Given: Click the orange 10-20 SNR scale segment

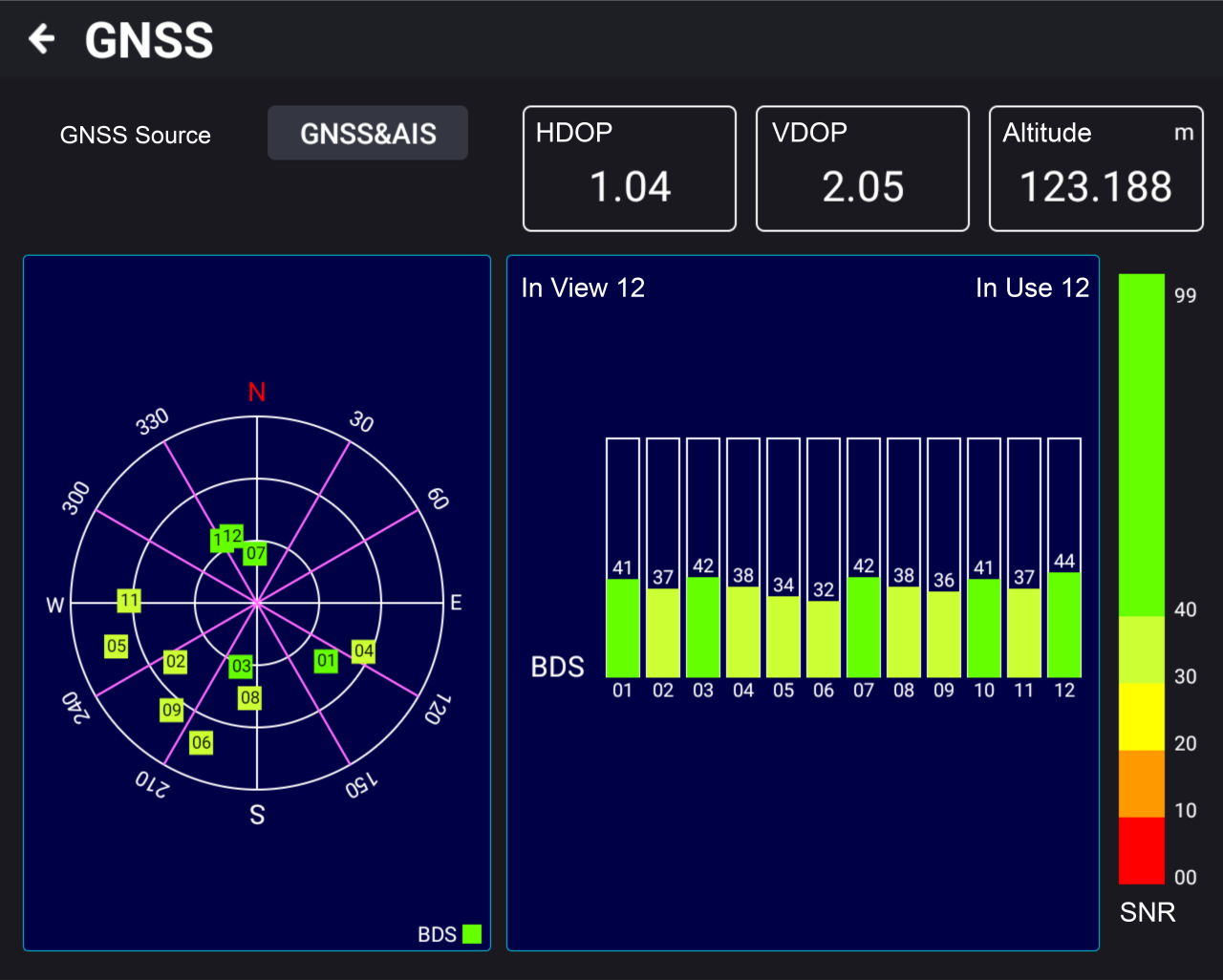Looking at the screenshot, I should pyautogui.click(x=1142, y=784).
